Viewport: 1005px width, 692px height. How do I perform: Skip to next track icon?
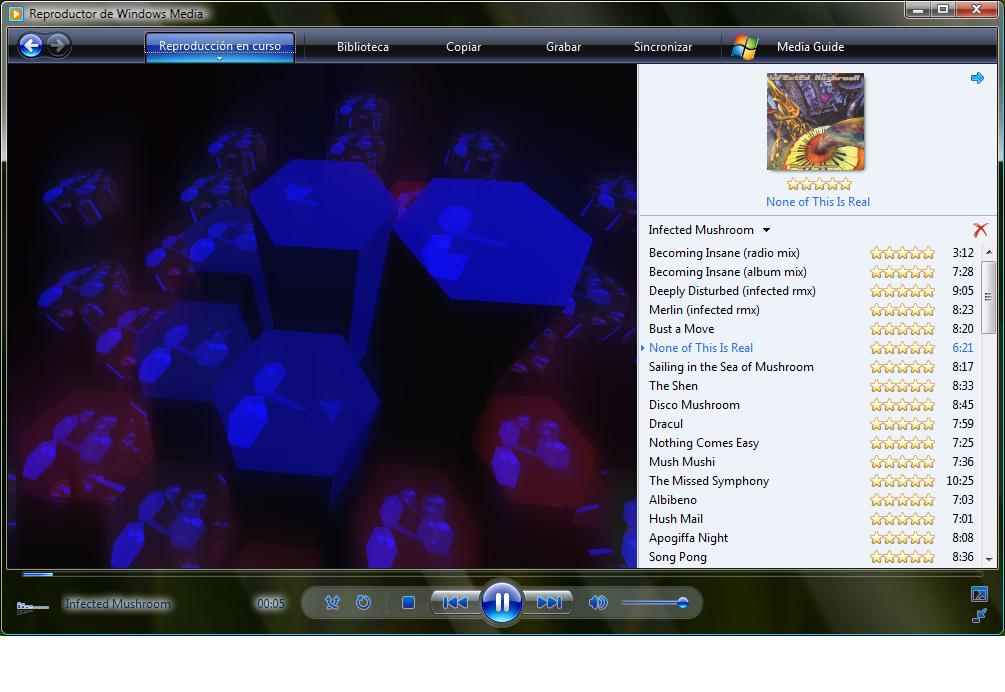[548, 602]
